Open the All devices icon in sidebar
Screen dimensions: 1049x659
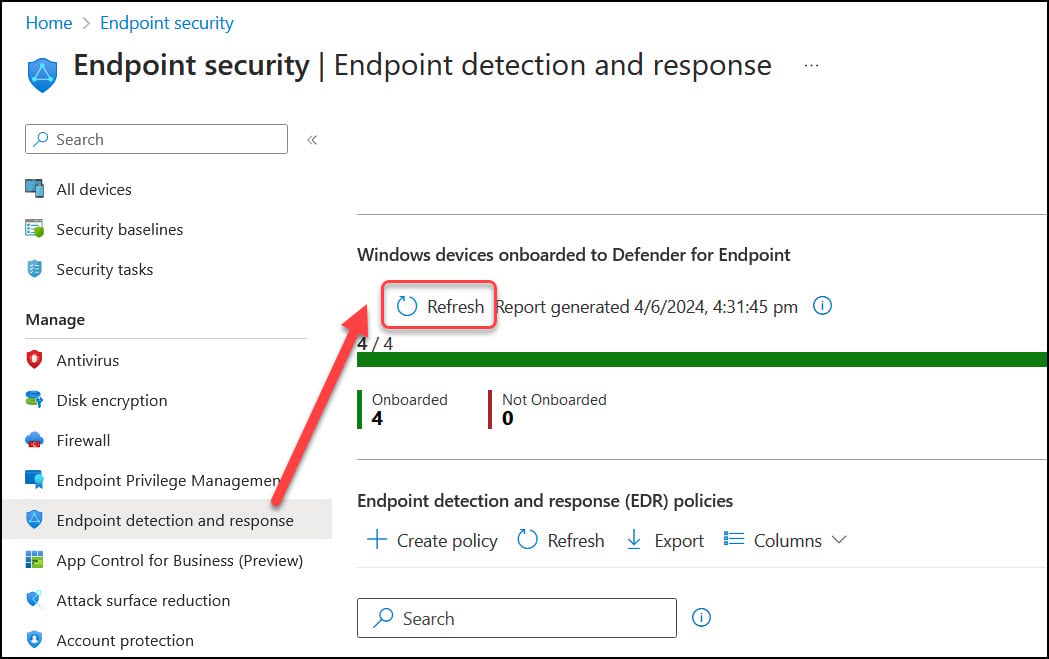34,189
